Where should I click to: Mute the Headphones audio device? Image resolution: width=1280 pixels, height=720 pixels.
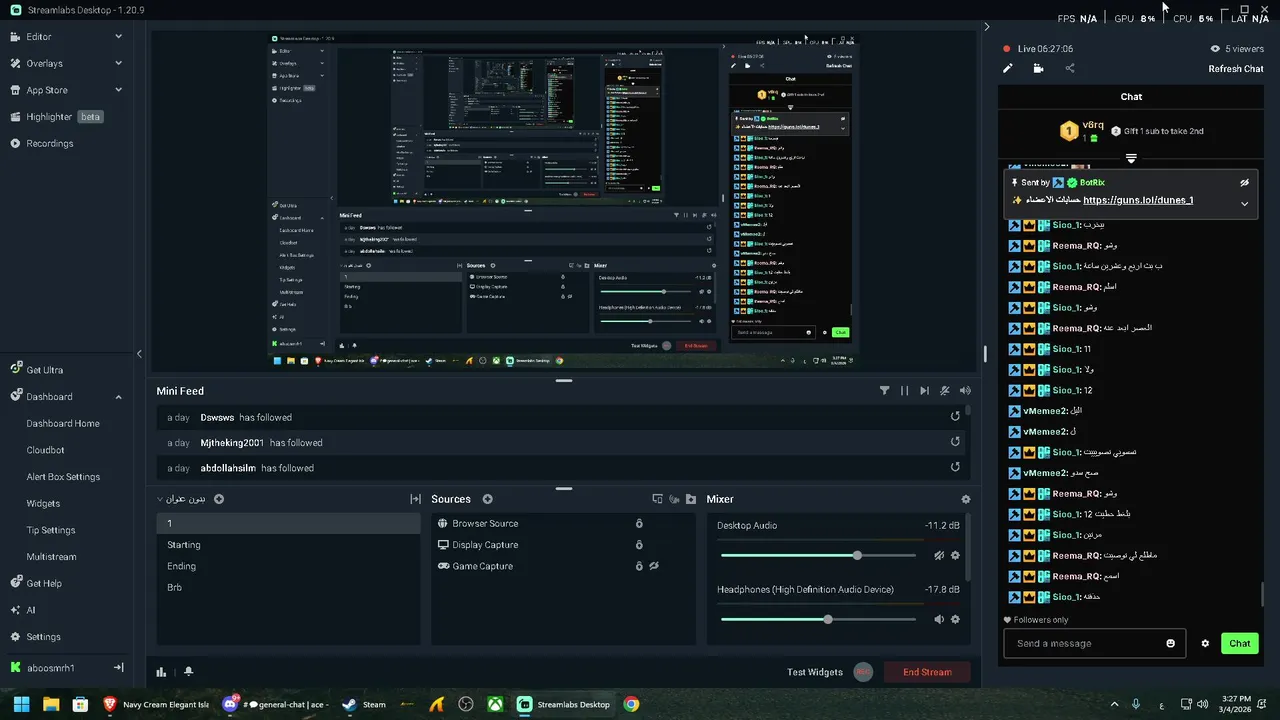[x=939, y=619]
